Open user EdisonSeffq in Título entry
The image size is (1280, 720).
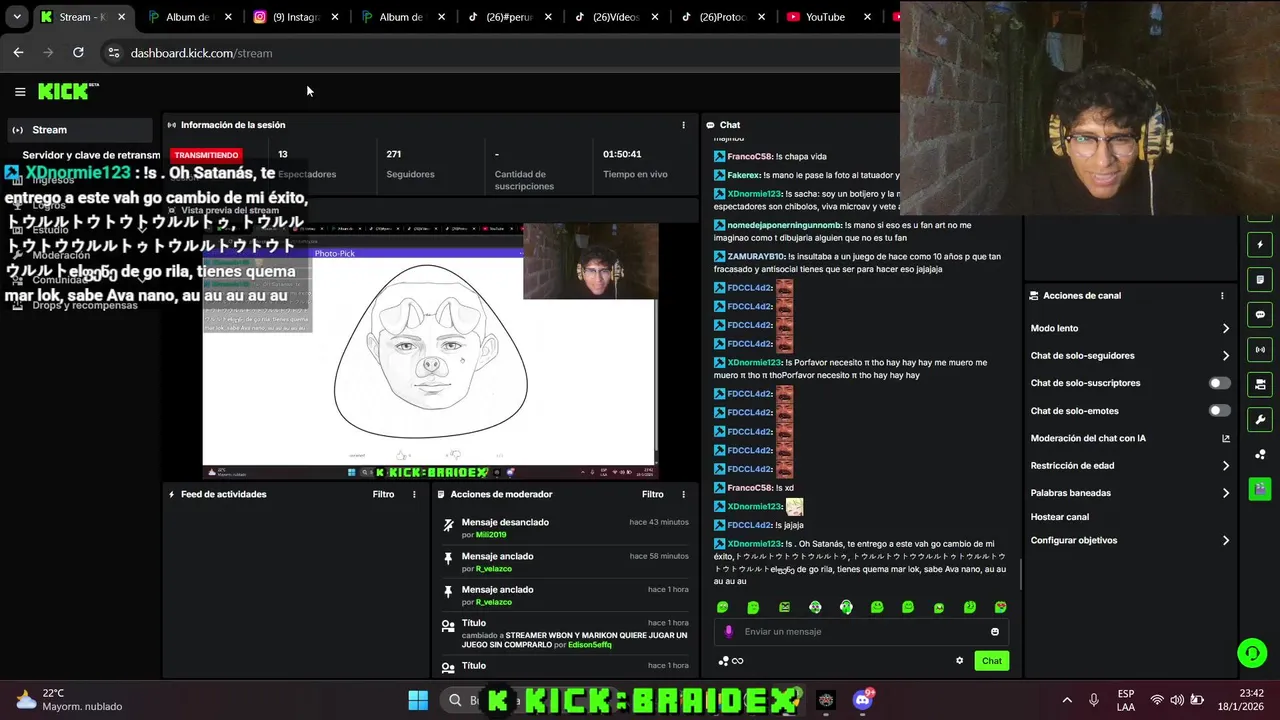click(x=589, y=645)
